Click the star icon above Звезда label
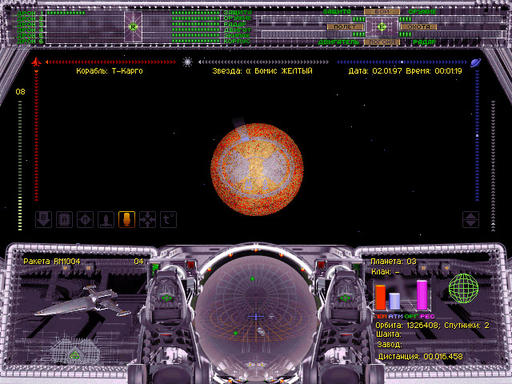The width and height of the screenshot is (512, 384). (x=188, y=62)
